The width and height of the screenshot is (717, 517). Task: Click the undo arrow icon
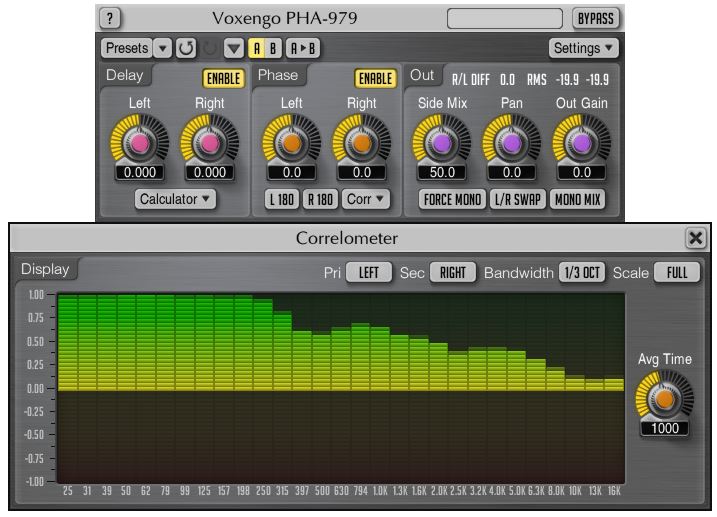(x=186, y=48)
